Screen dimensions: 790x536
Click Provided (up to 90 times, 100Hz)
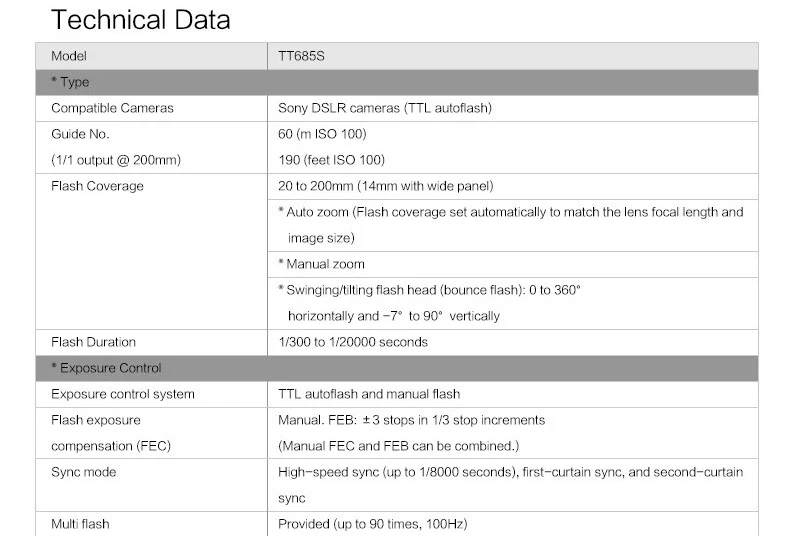[372, 524]
